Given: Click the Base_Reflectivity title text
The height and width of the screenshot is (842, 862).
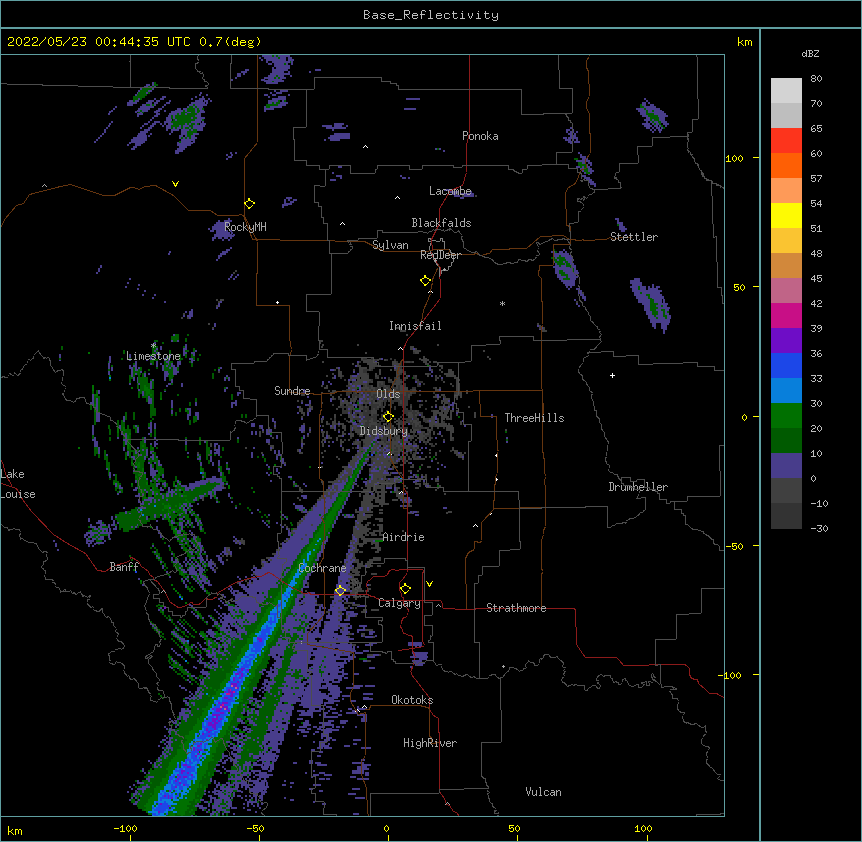Looking at the screenshot, I should tap(431, 15).
